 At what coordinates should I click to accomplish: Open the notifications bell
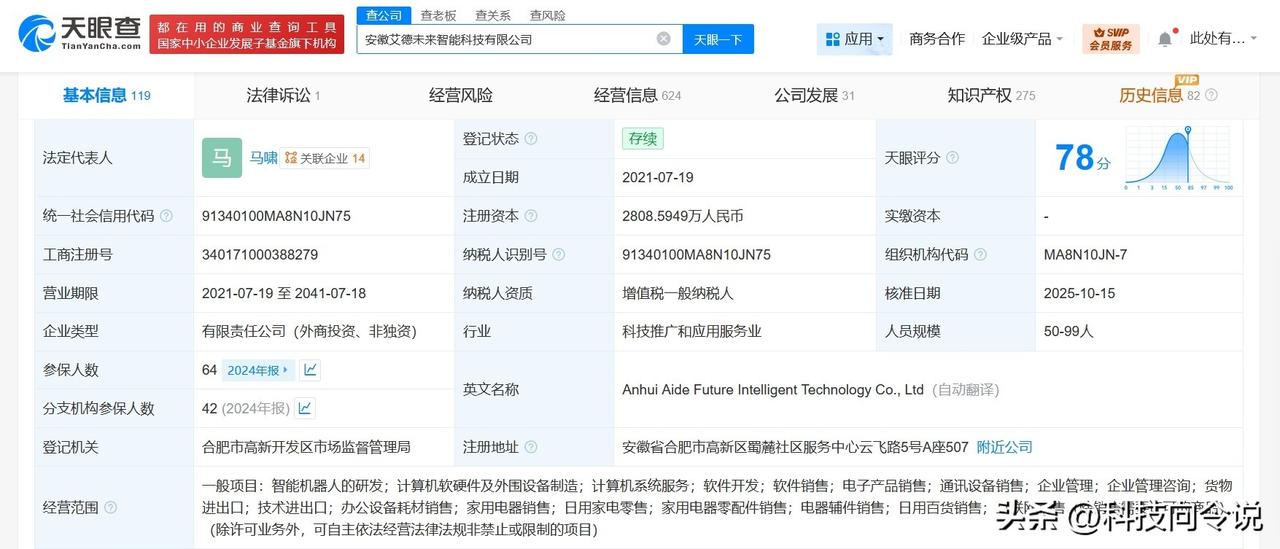tap(1165, 39)
